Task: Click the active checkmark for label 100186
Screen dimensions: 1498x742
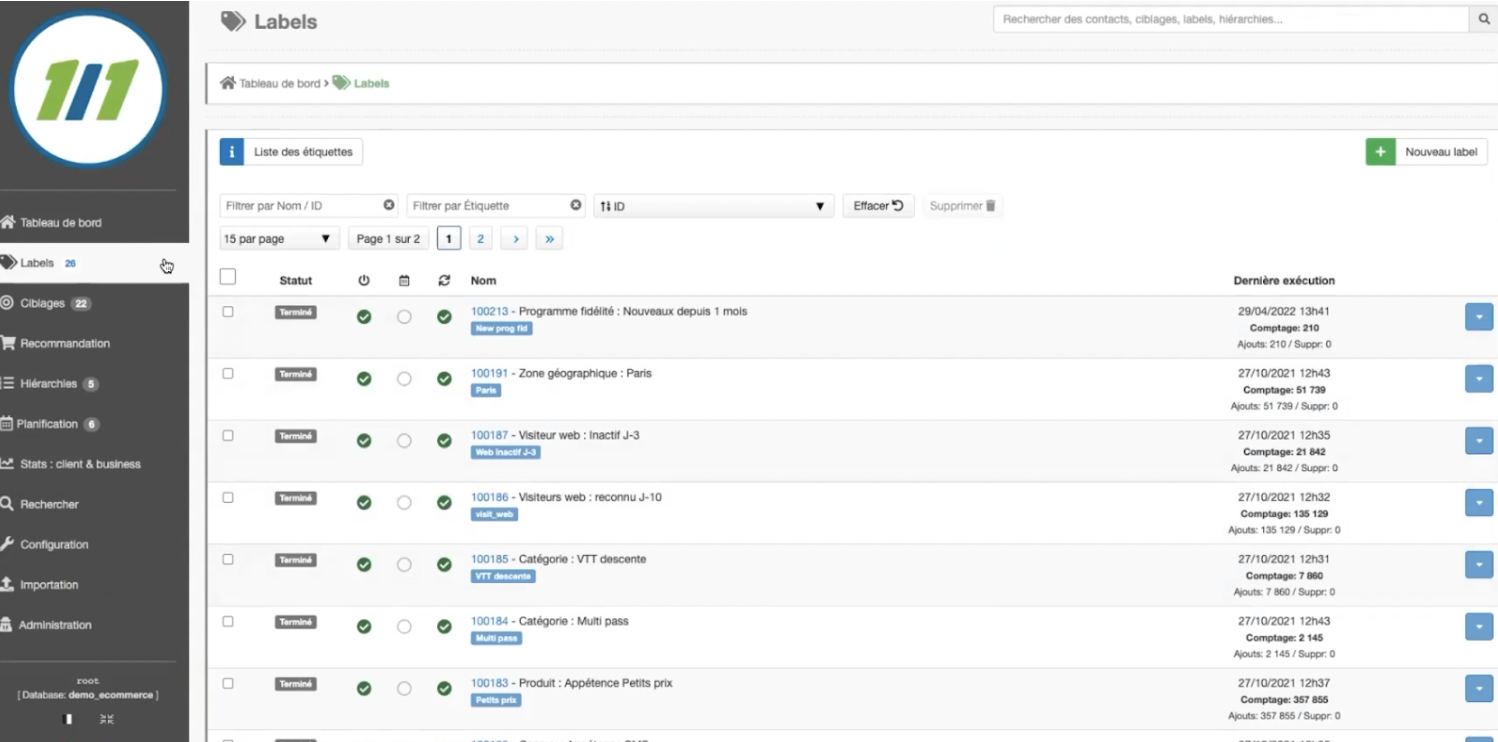Action: [x=364, y=503]
